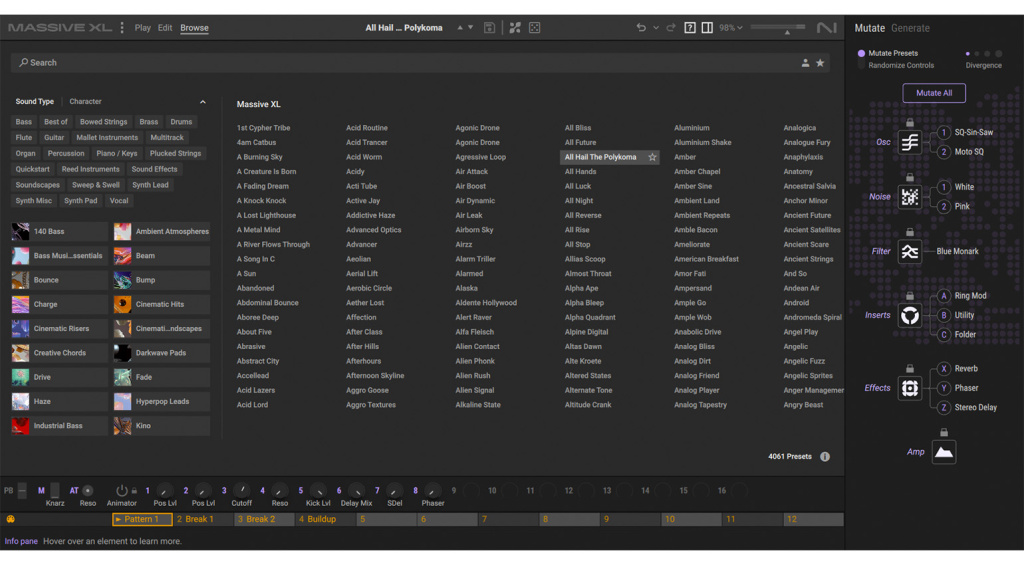Click the NI logo in the header
This screenshot has height=565, width=1024.
(826, 27)
